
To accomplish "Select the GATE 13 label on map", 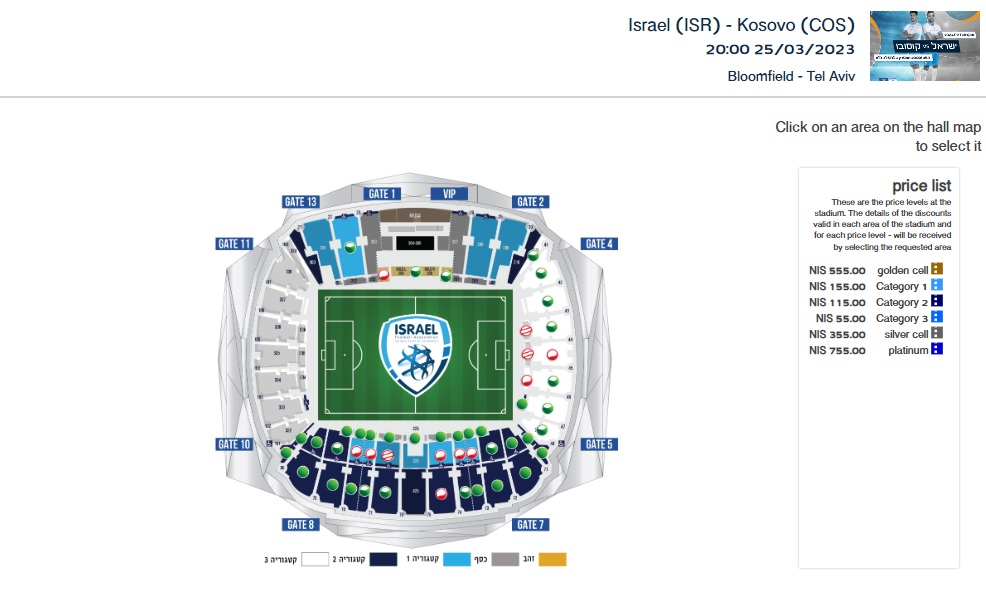I will 300,202.
